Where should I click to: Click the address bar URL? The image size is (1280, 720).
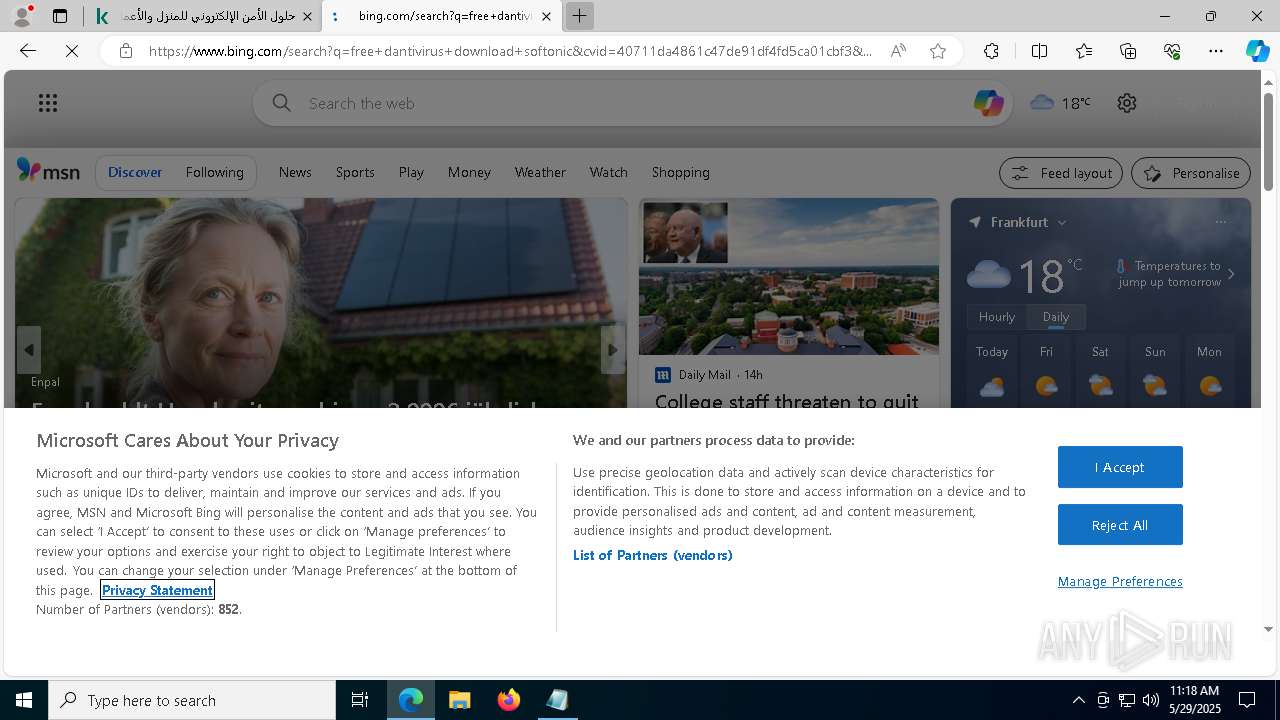tap(510, 51)
